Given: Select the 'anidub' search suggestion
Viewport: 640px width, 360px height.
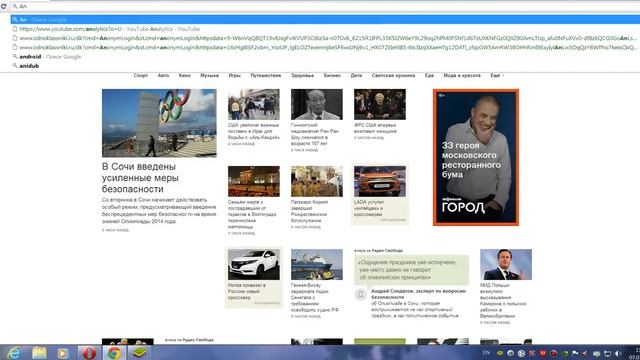Looking at the screenshot, I should (x=325, y=65).
